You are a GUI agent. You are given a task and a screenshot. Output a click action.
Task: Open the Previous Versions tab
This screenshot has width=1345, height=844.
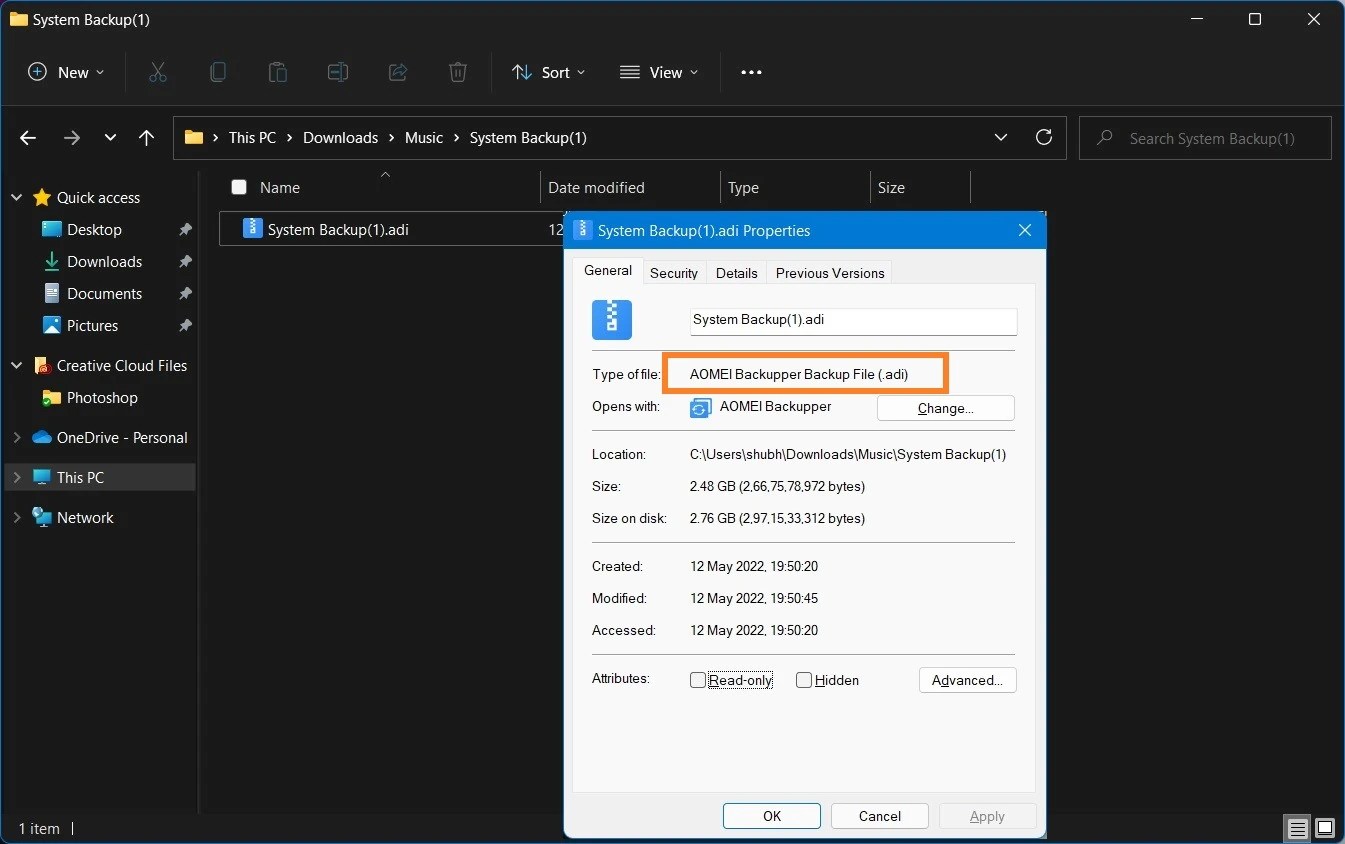pos(830,273)
